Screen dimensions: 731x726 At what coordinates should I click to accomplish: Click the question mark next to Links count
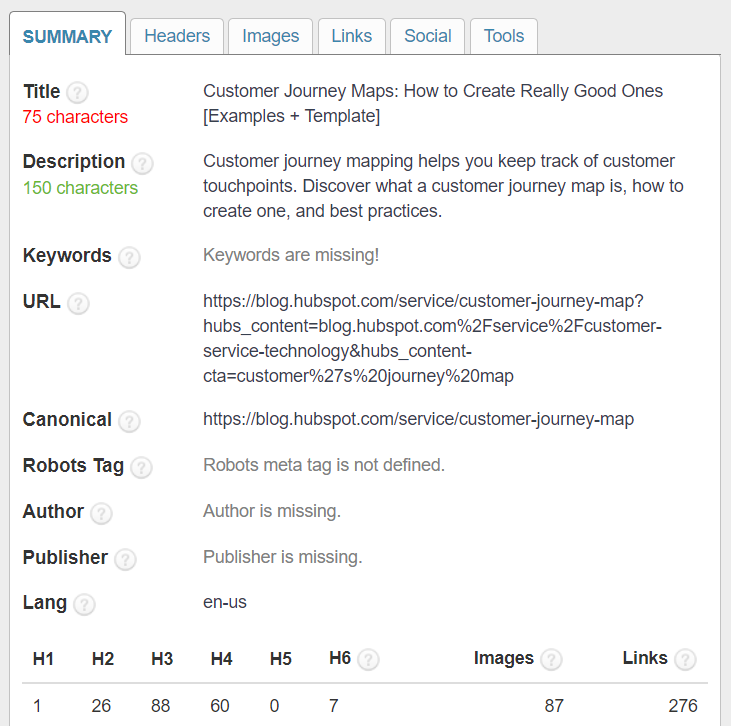685,659
